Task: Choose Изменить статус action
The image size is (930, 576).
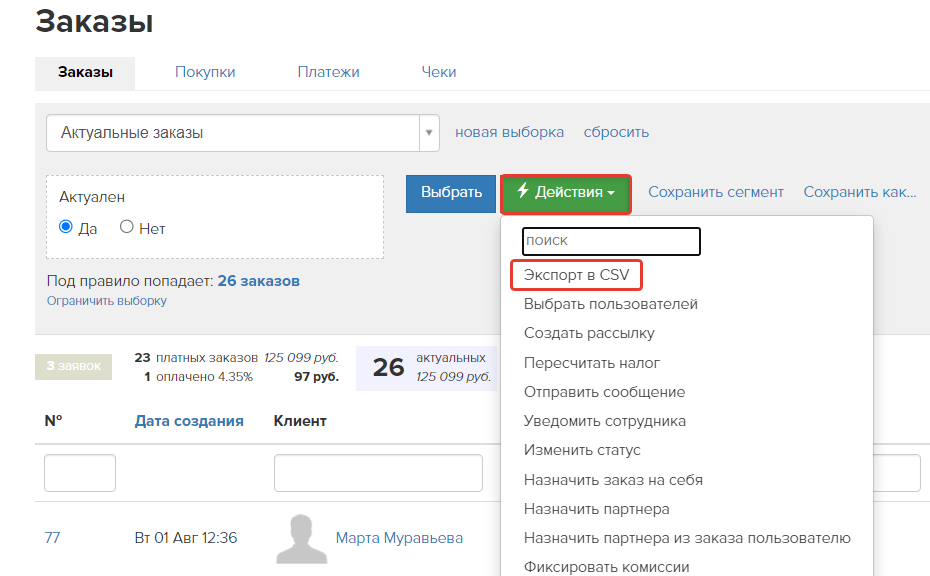Action: [582, 450]
